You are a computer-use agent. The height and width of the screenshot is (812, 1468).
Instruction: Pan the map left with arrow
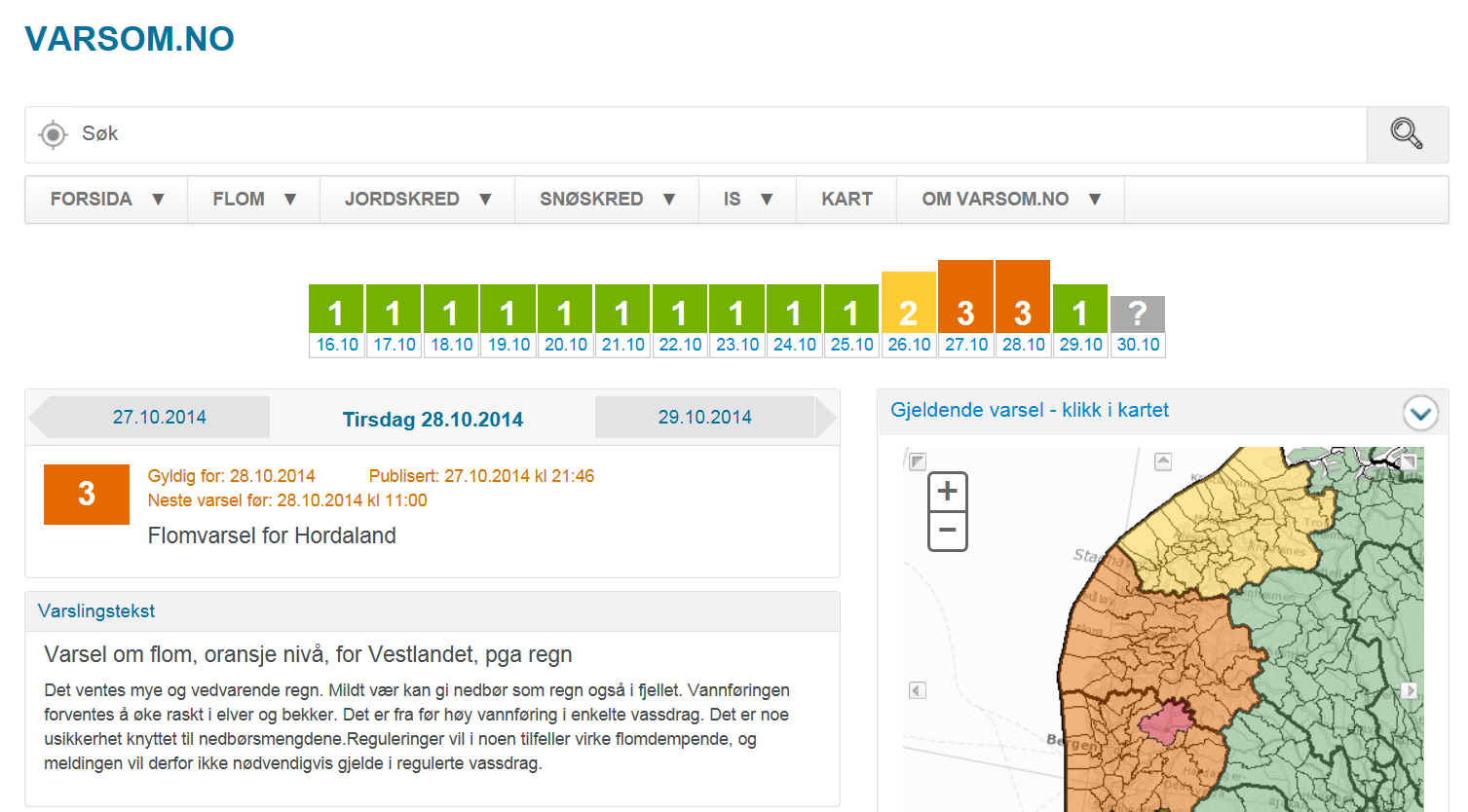point(917,690)
